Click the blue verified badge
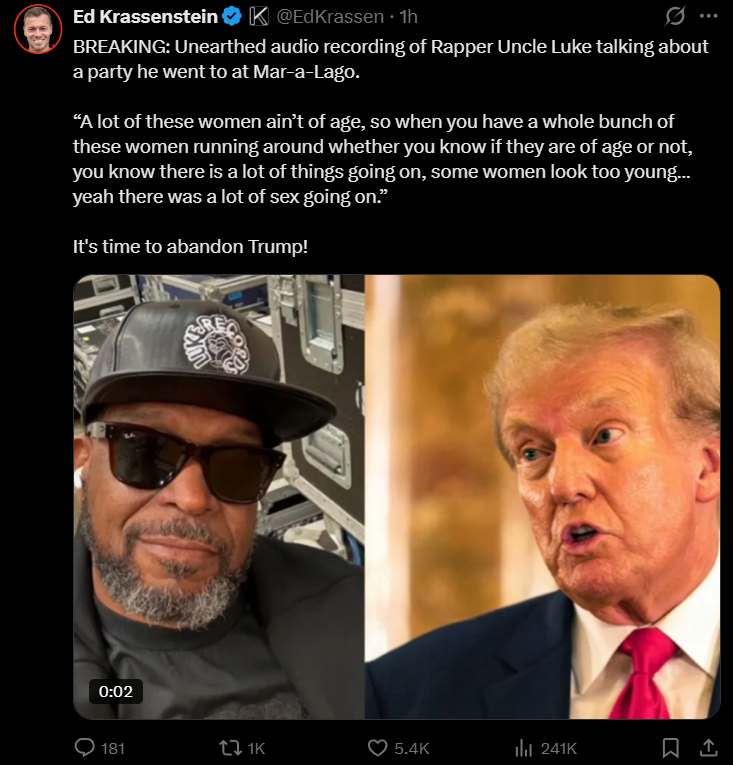 coord(232,17)
